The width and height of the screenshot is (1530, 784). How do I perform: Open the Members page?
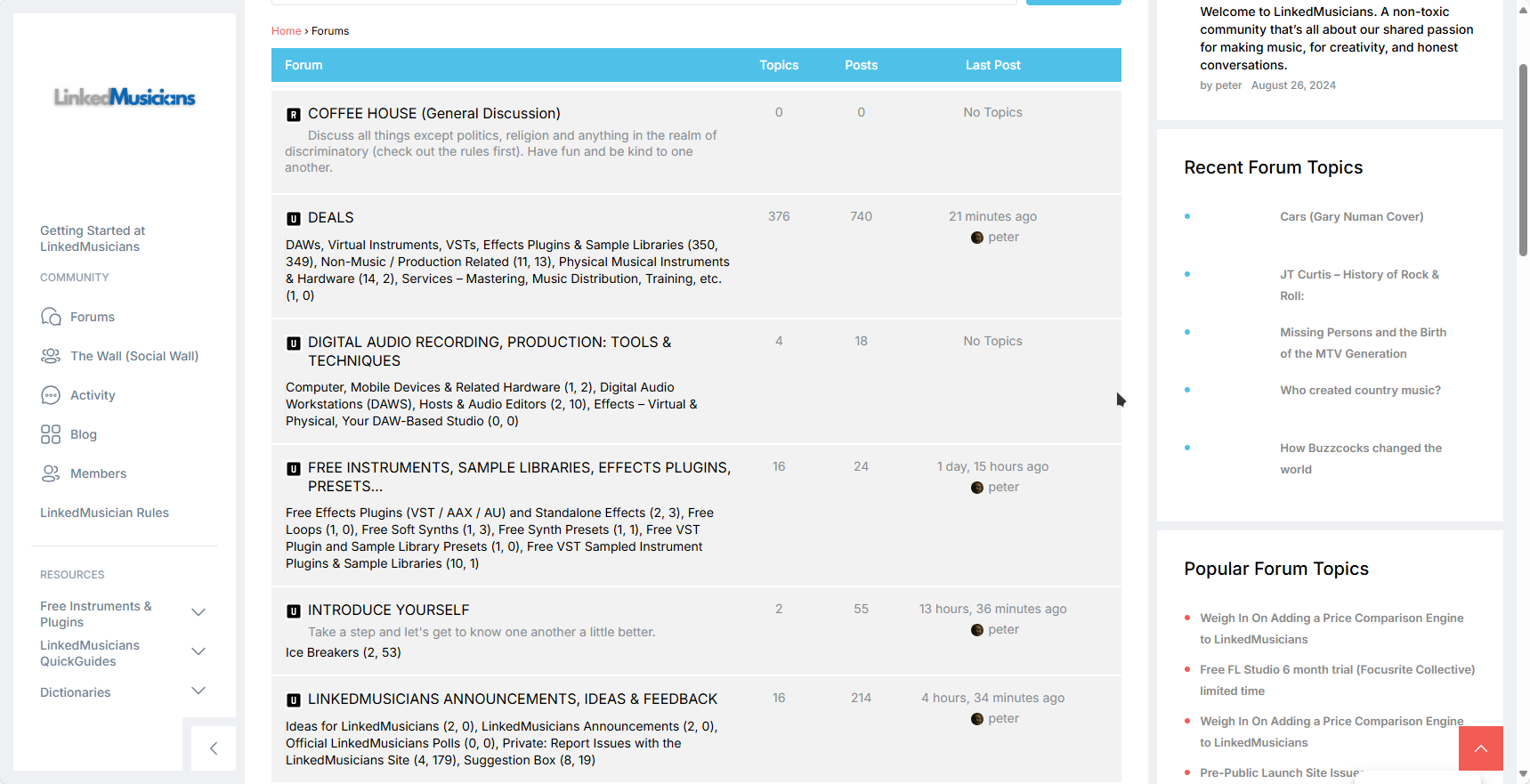coord(98,473)
